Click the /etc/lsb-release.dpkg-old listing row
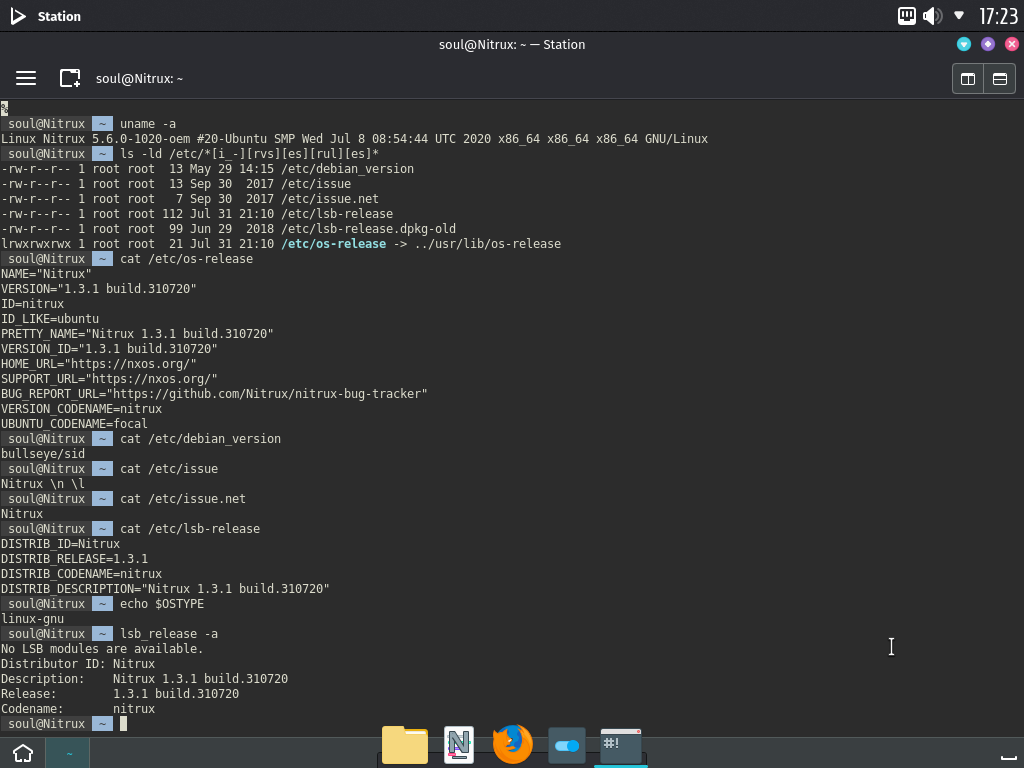 click(229, 229)
